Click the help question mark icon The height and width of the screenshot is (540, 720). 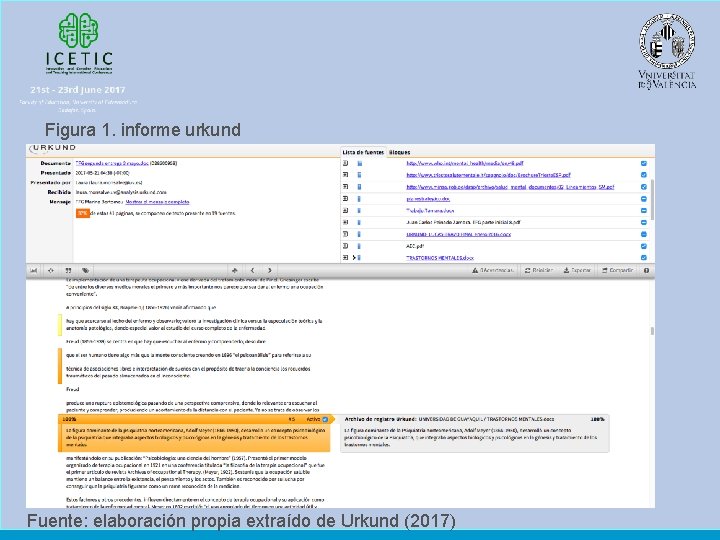coord(646,270)
